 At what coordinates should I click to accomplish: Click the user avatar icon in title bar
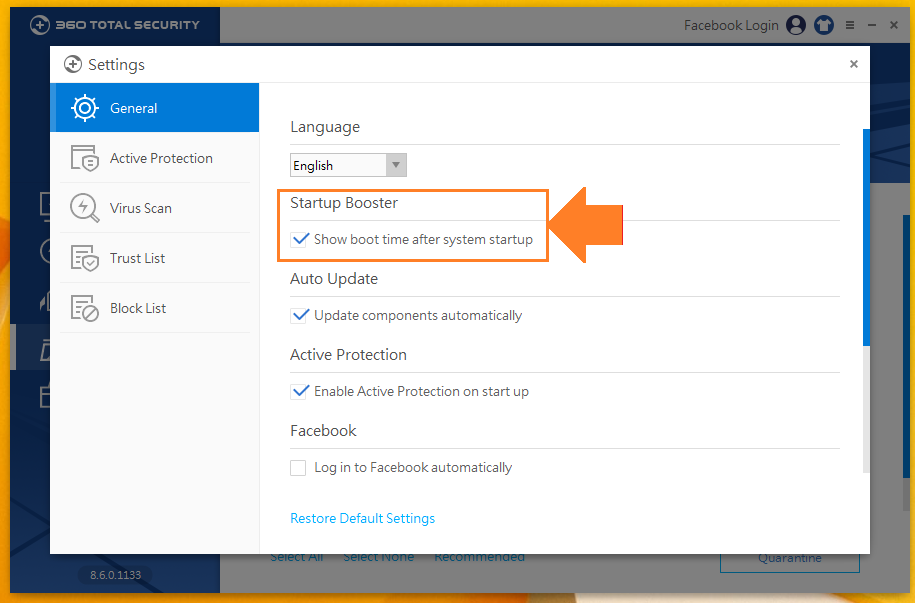796,25
